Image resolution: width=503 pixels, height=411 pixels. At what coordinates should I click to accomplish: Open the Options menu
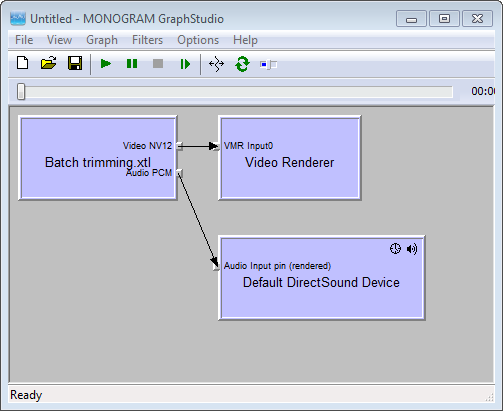[x=198, y=40]
